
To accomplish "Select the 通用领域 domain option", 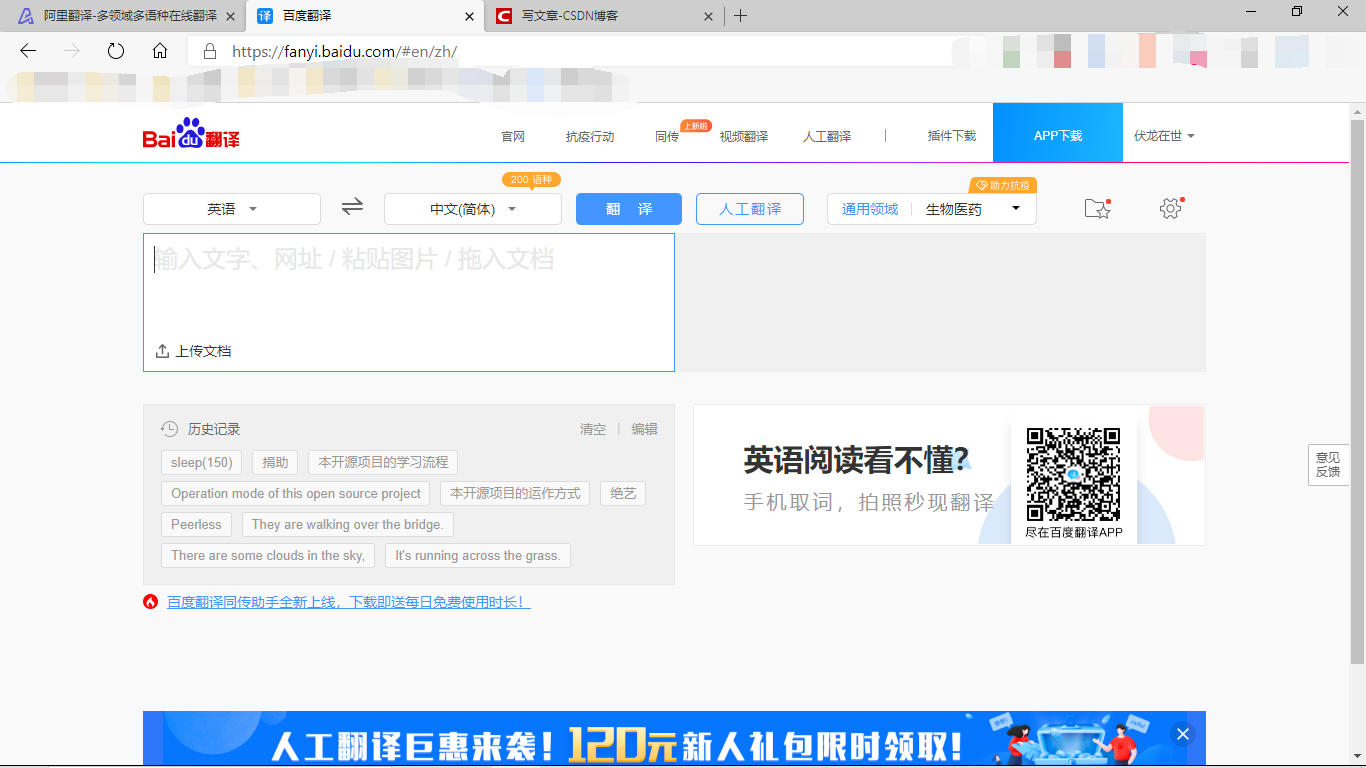I will pos(870,209).
